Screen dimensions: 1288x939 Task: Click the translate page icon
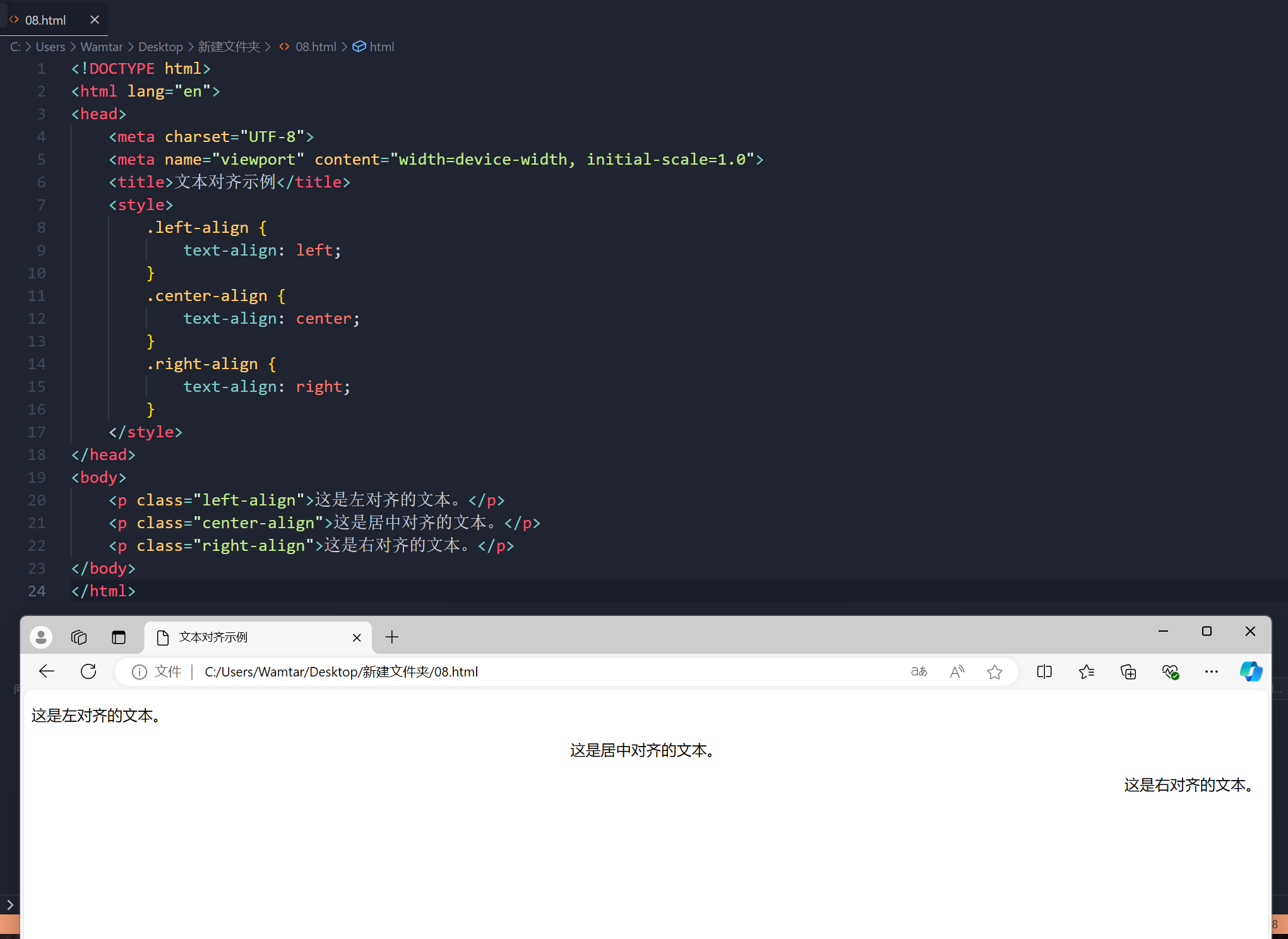tap(919, 671)
